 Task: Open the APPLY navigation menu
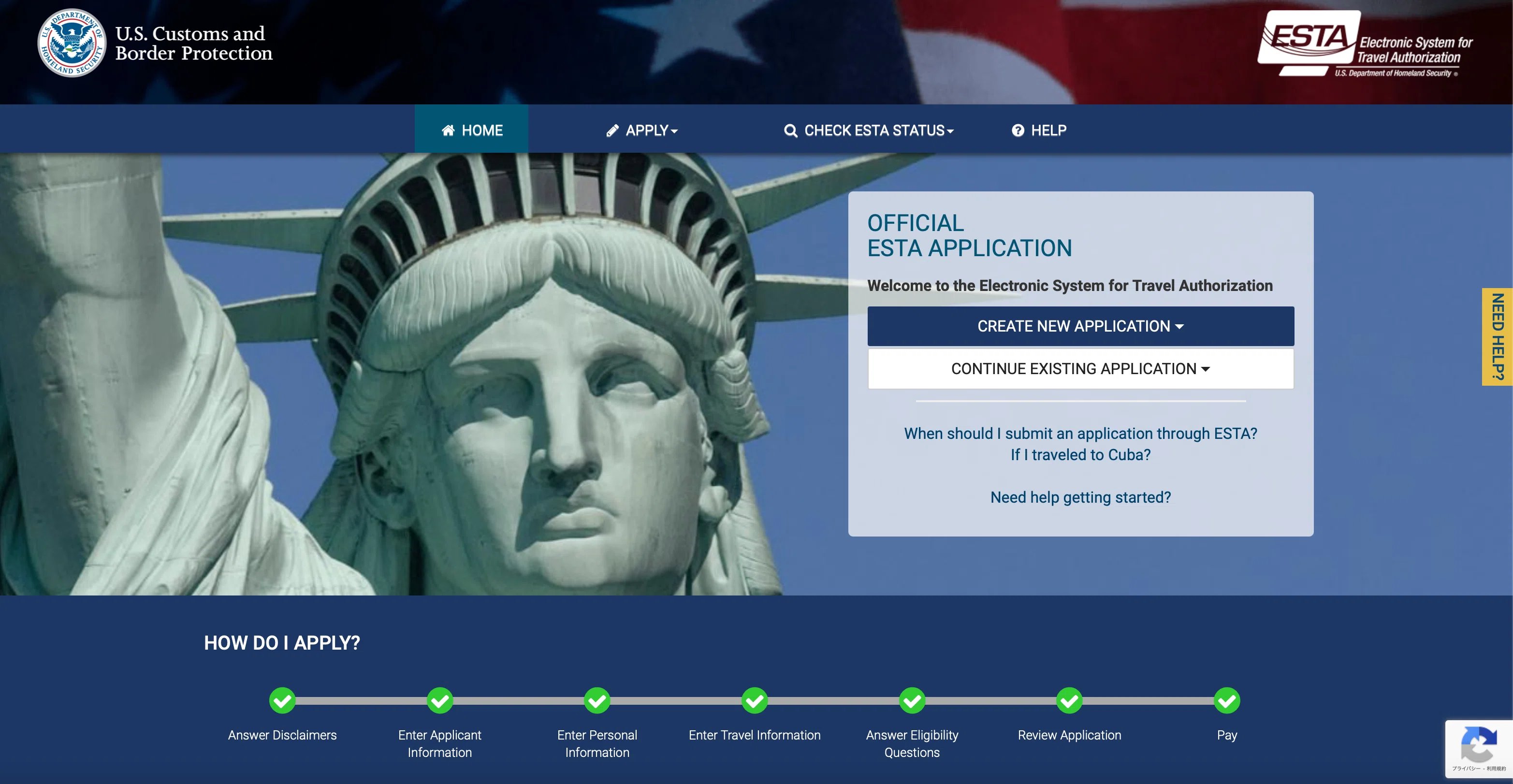642,130
